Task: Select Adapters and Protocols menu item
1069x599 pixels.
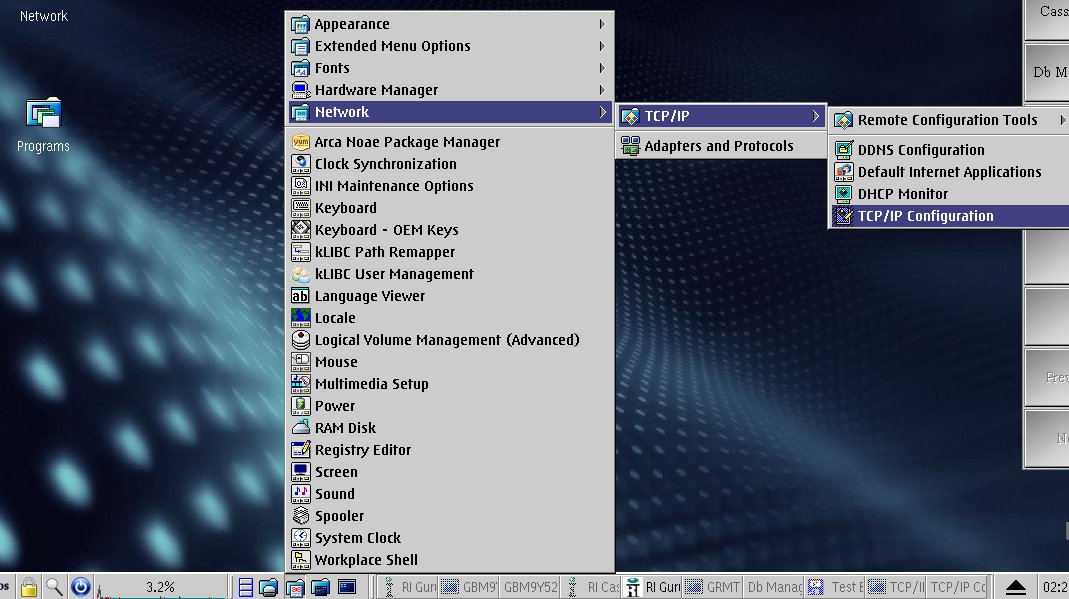Action: point(721,146)
